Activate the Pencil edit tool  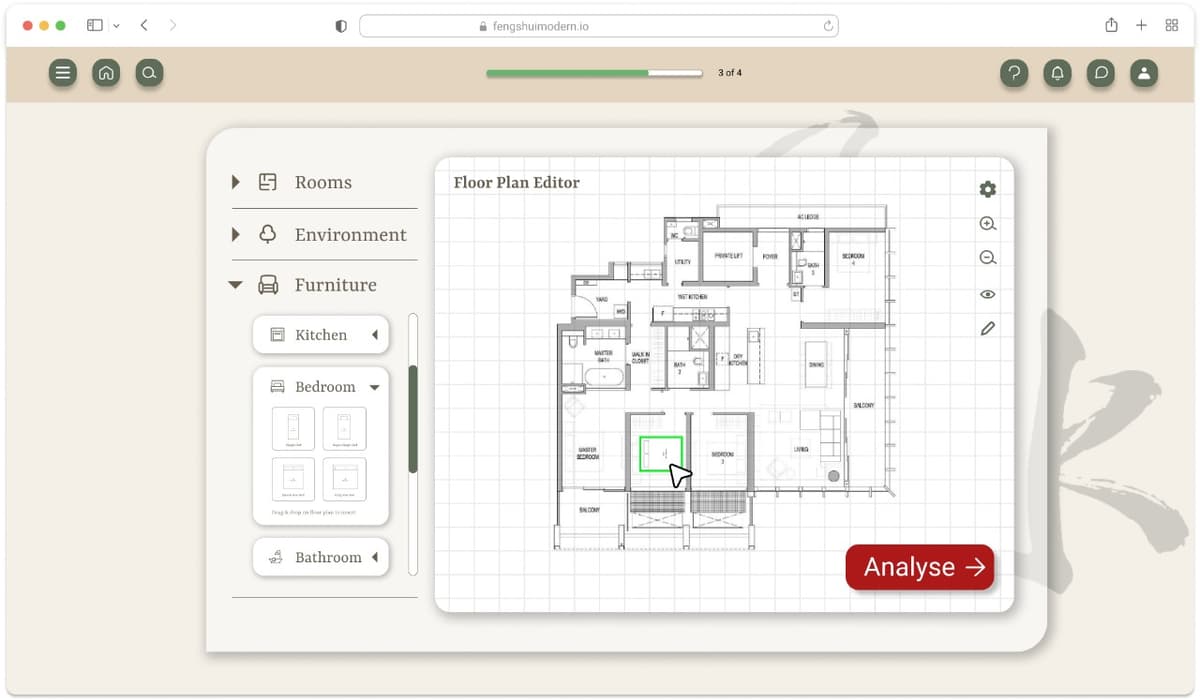(x=987, y=328)
